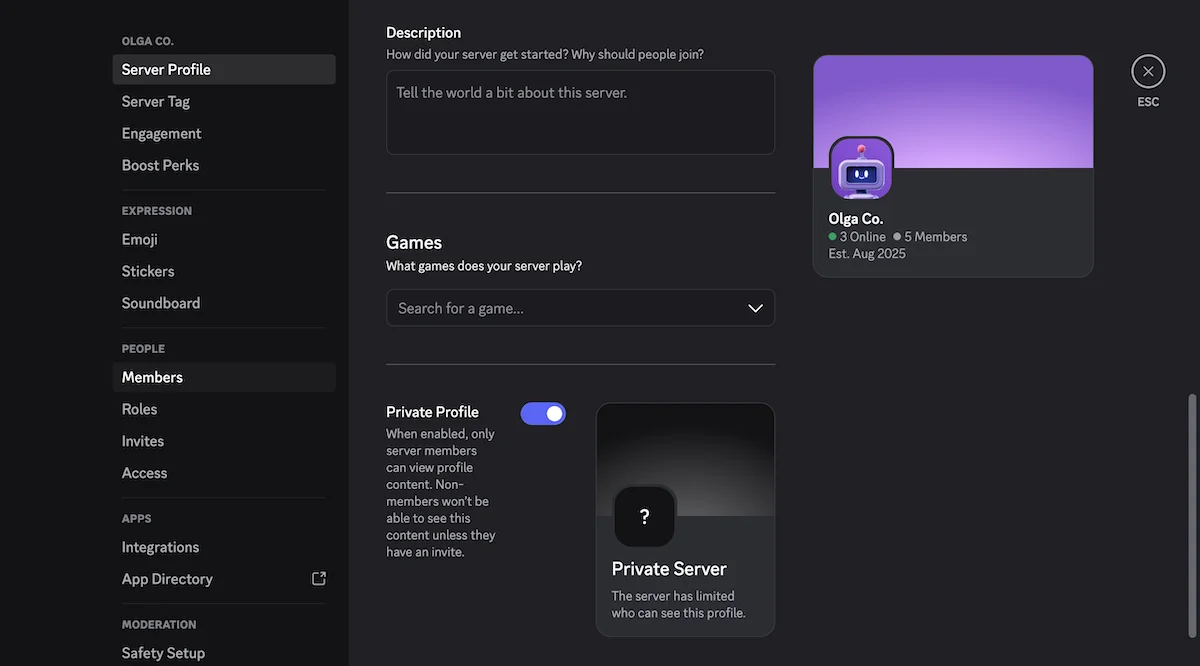Disable the Private Profile toggle
Image resolution: width=1200 pixels, height=666 pixels.
[x=543, y=413]
